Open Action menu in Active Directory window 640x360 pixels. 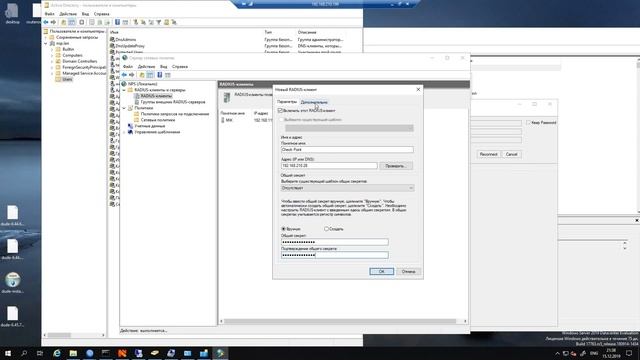68,14
